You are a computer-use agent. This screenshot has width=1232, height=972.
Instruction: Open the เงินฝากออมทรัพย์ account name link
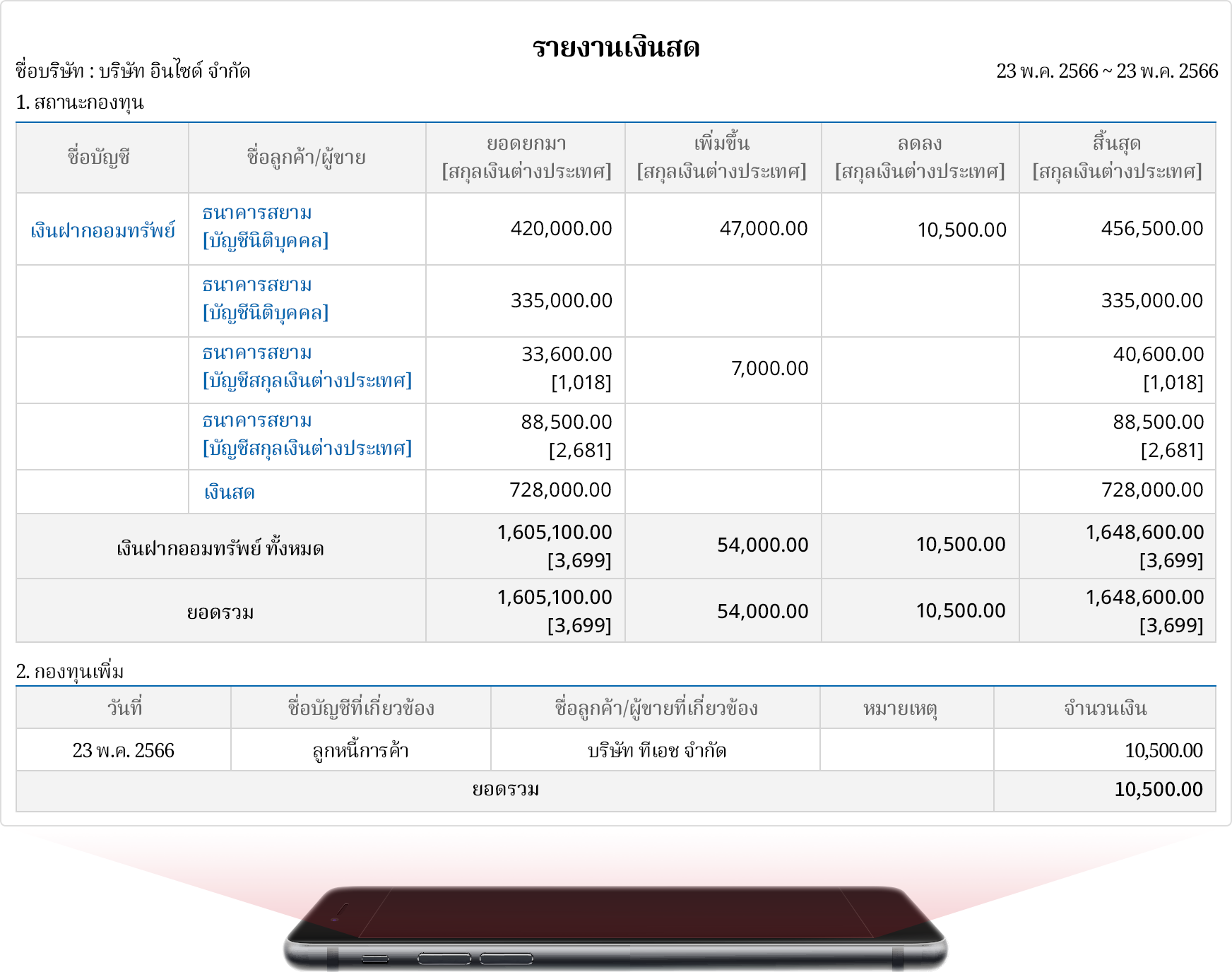[102, 230]
